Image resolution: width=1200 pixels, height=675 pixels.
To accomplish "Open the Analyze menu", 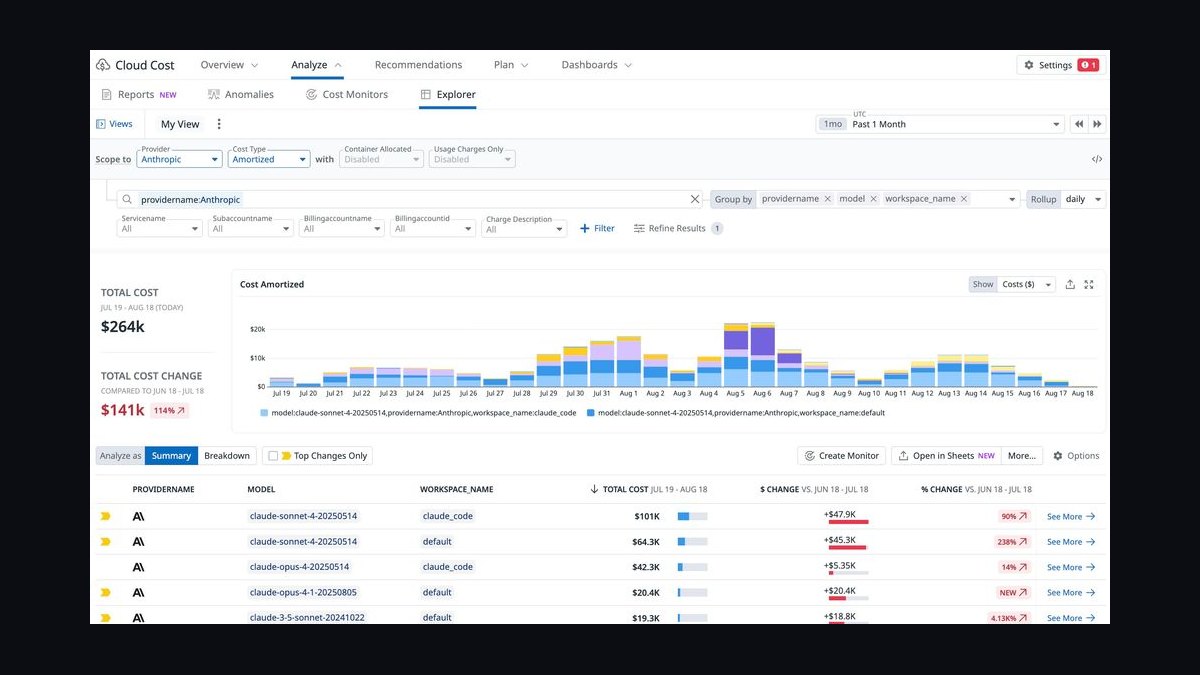I will 316,65.
